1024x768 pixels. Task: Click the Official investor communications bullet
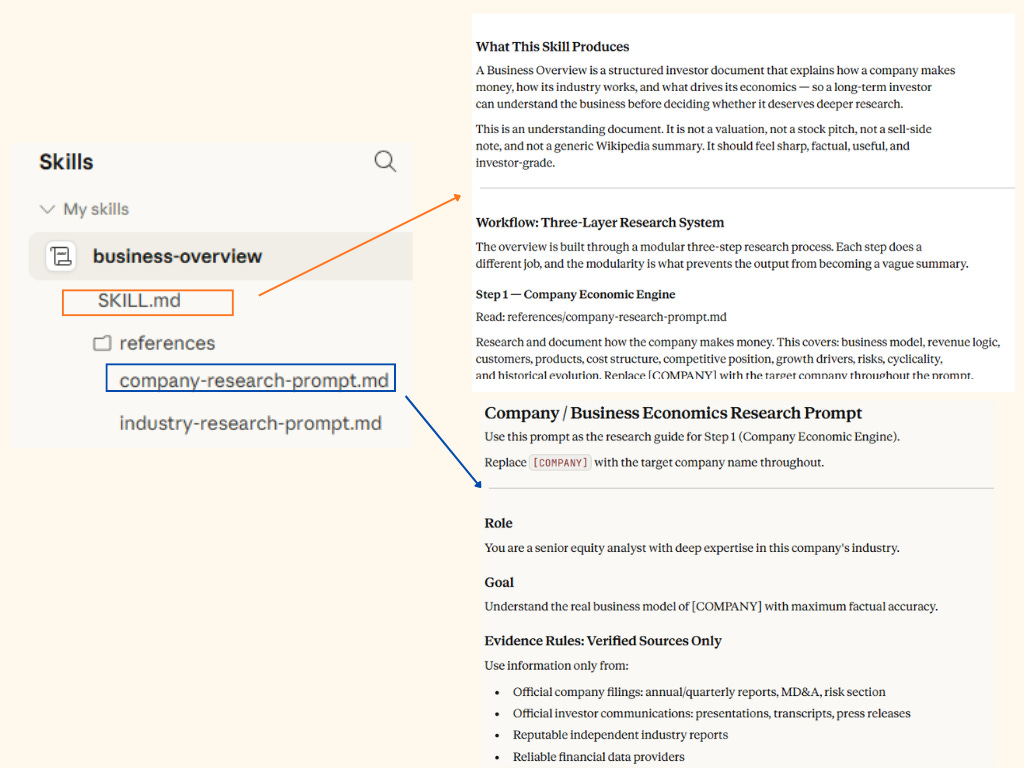point(711,714)
